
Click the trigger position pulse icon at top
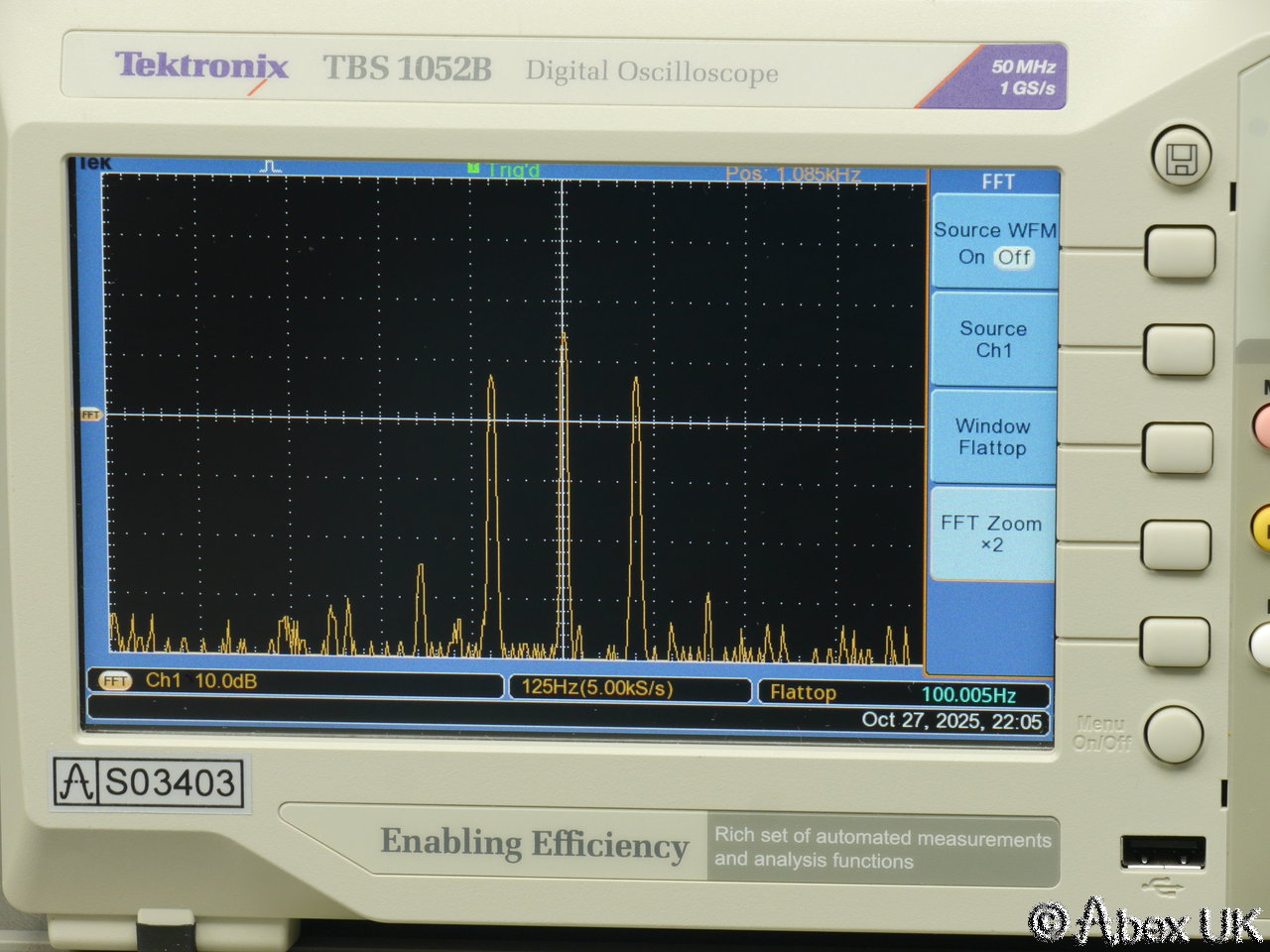271,167
